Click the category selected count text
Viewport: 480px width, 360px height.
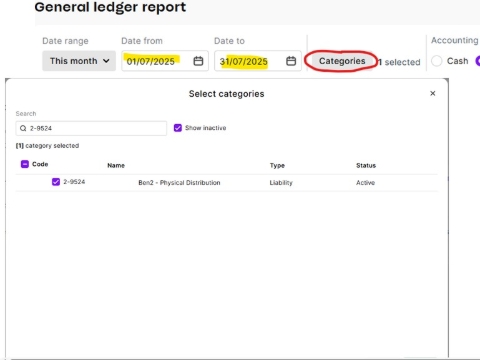[47, 146]
